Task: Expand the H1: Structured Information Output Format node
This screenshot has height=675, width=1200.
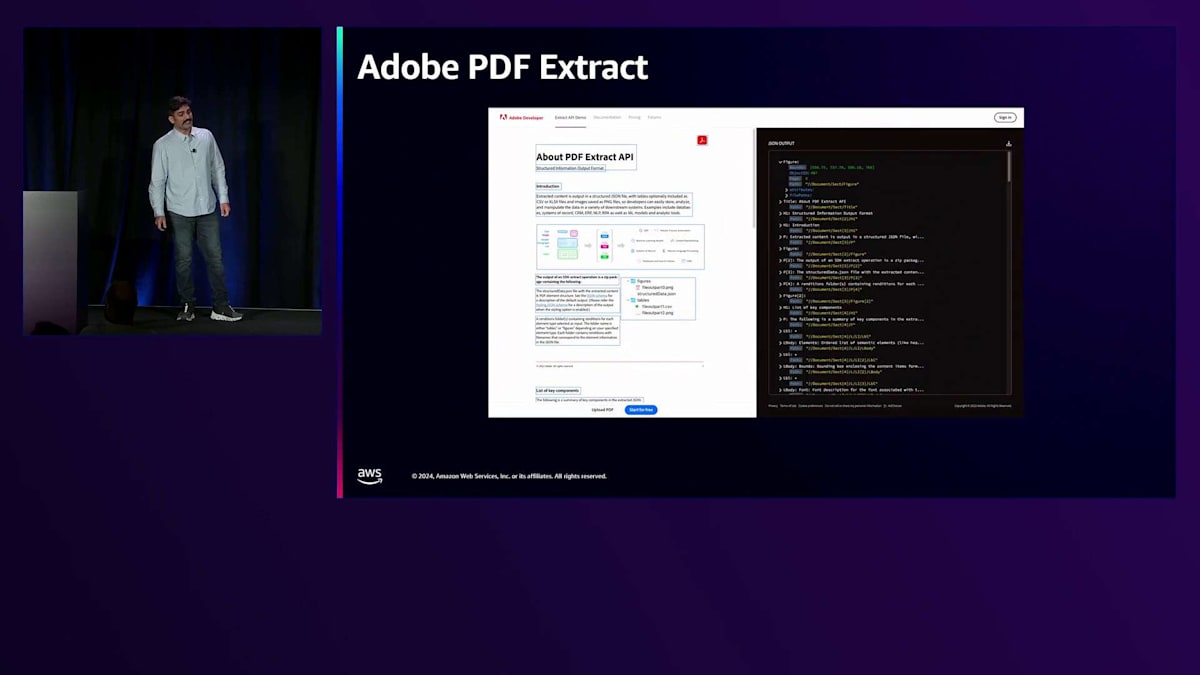Action: click(x=780, y=213)
